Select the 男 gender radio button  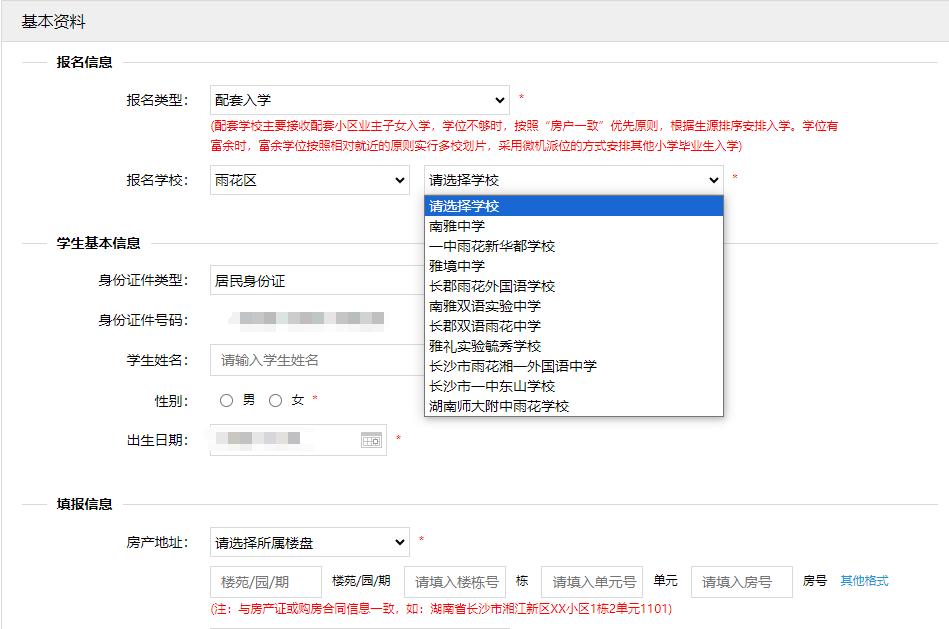226,400
